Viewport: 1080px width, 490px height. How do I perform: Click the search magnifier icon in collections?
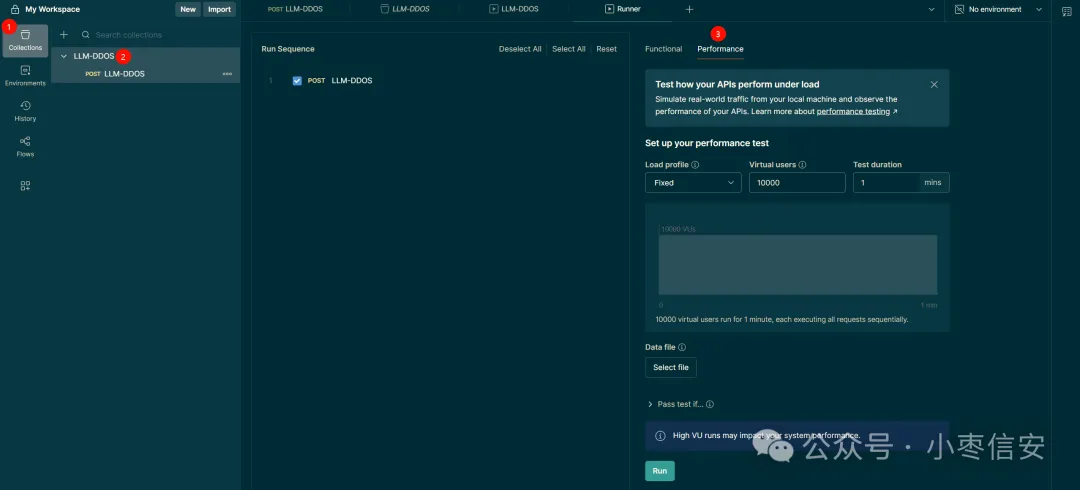coord(86,34)
